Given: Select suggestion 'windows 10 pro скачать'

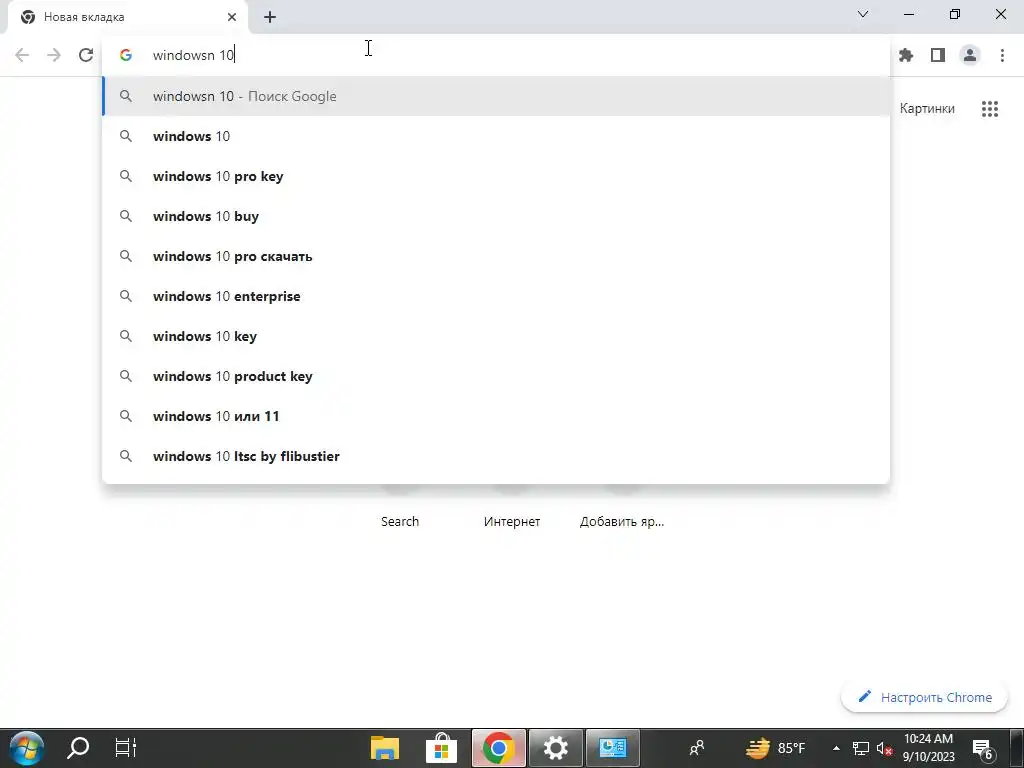Looking at the screenshot, I should 496,256.
